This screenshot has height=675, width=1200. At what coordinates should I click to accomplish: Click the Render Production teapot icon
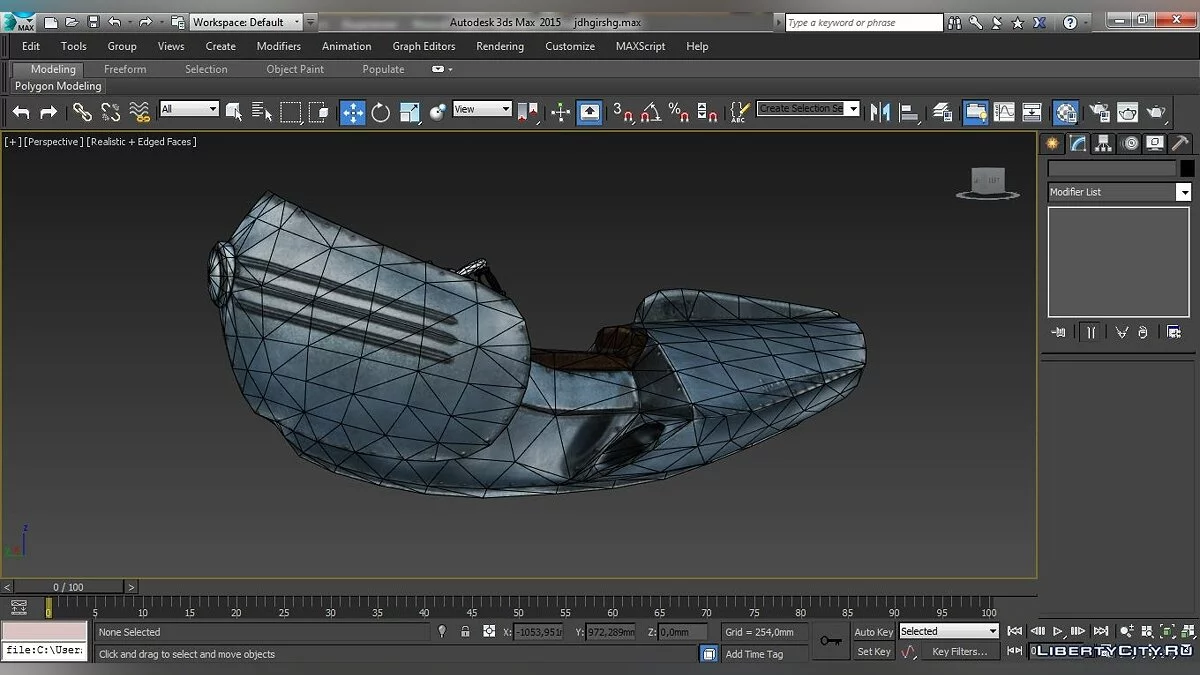(1156, 112)
